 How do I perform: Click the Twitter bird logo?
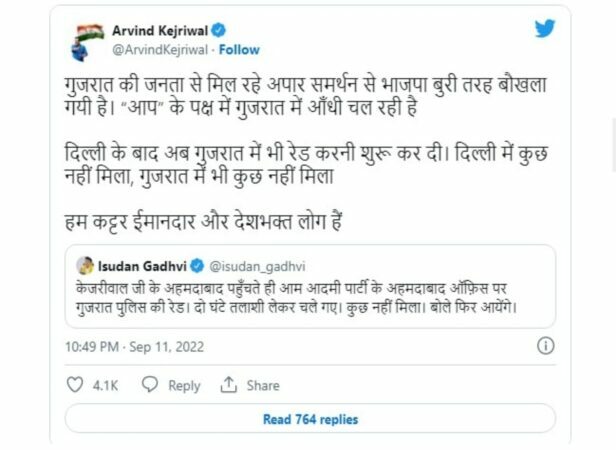[544, 29]
